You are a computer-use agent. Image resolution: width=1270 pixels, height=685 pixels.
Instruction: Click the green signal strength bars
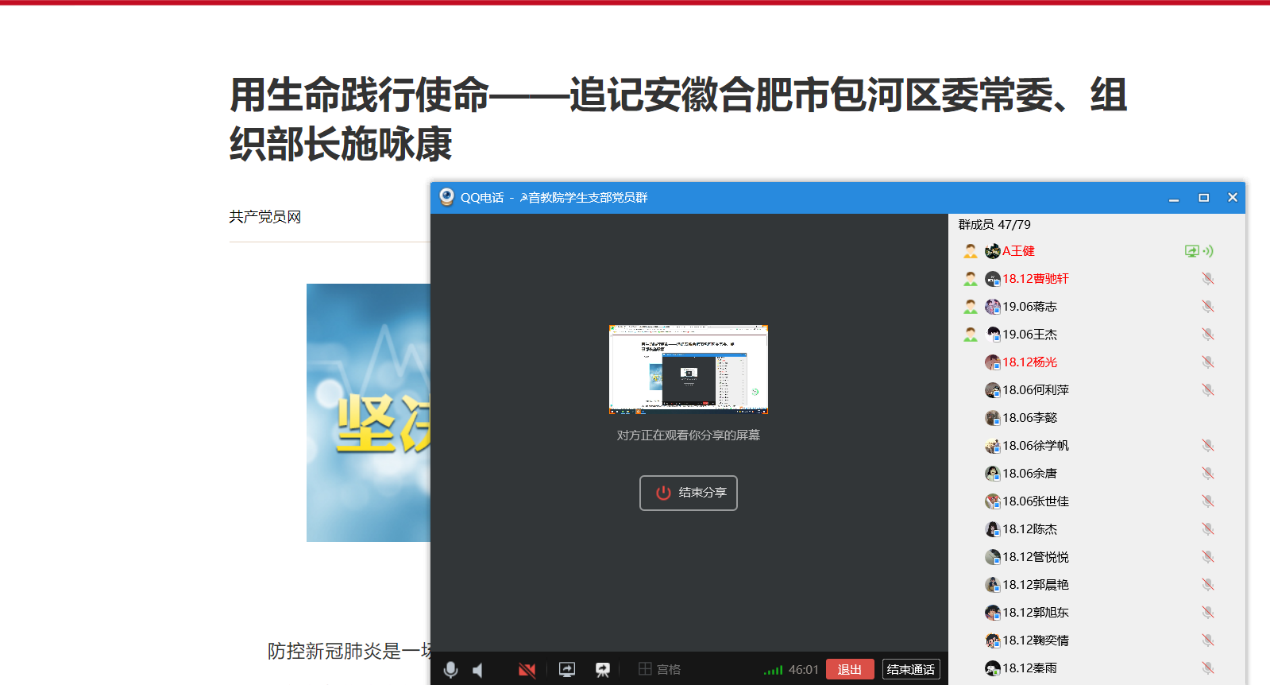tap(773, 670)
